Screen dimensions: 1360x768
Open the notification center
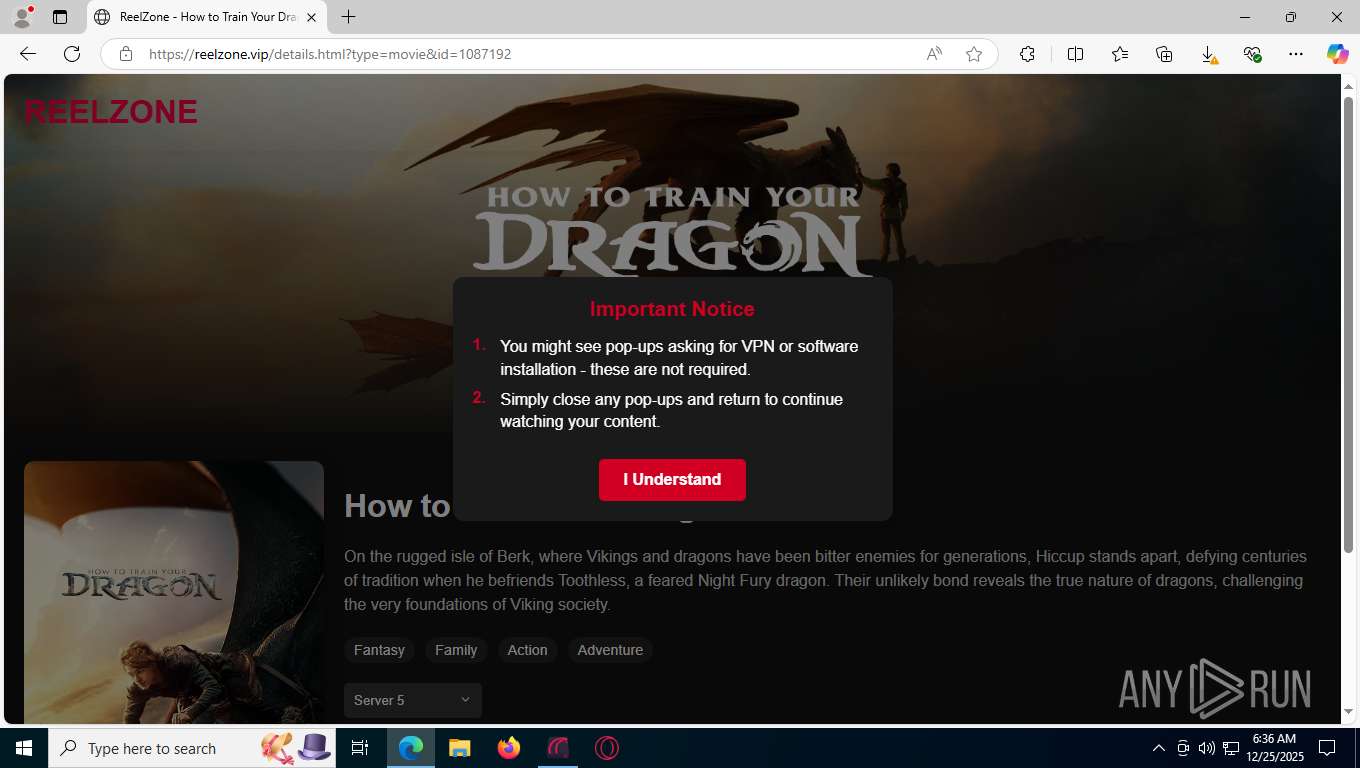1327,748
